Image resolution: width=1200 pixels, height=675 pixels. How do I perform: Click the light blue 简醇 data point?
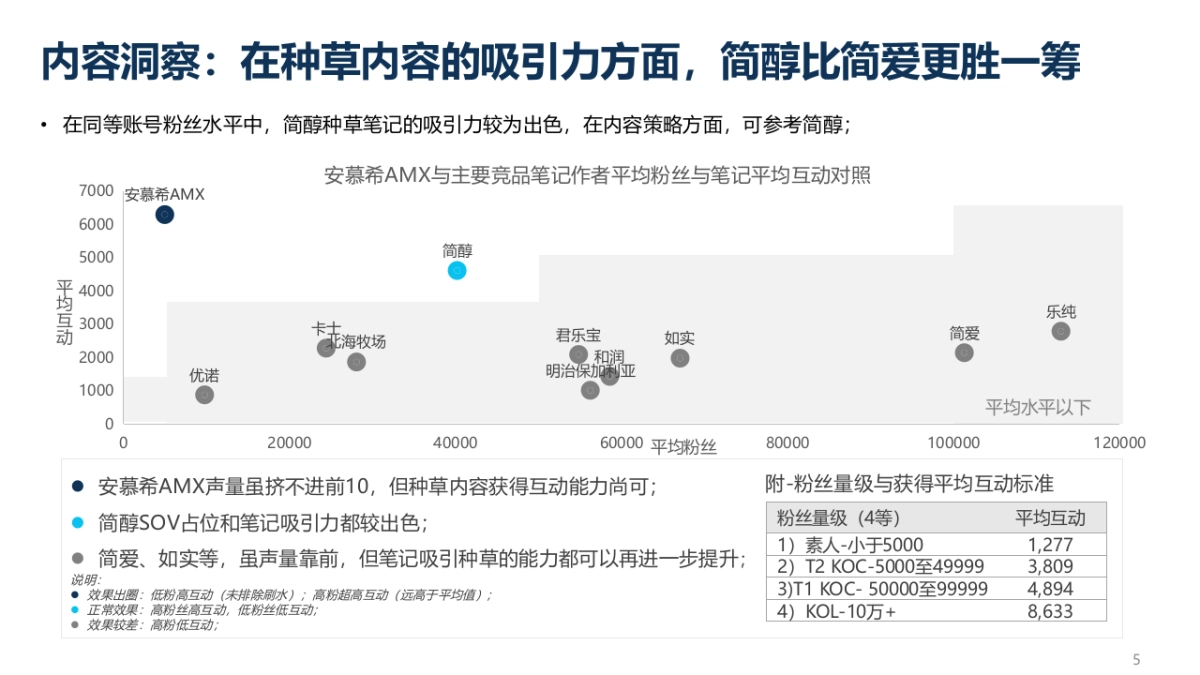[x=457, y=270]
